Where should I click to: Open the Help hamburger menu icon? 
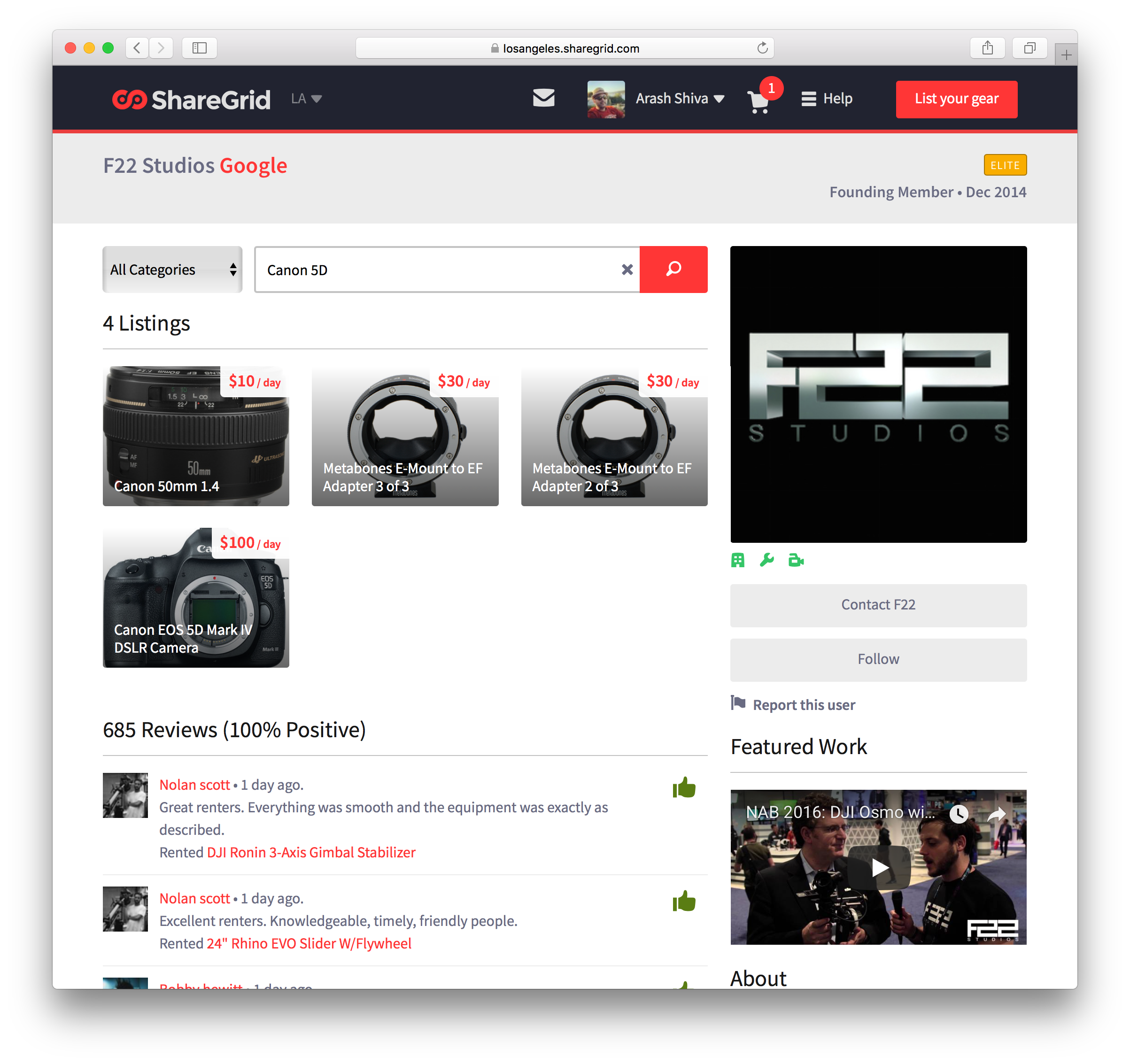click(808, 99)
